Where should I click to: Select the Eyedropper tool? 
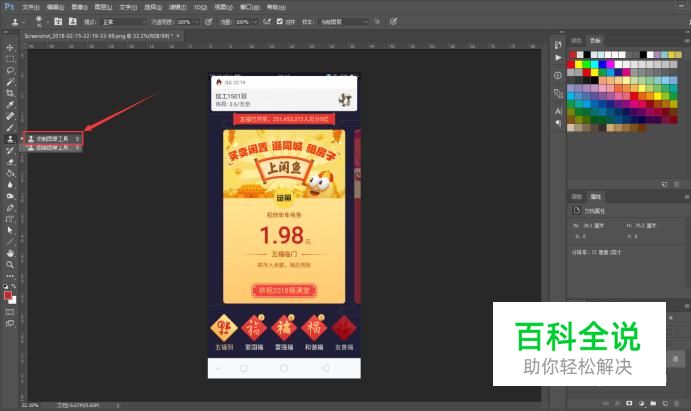10,105
